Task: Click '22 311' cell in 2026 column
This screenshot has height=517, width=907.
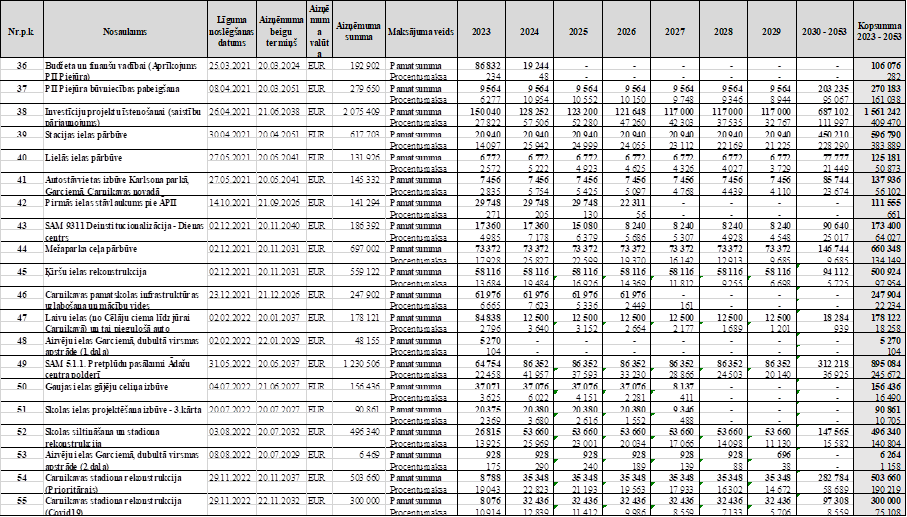Action: [625, 205]
